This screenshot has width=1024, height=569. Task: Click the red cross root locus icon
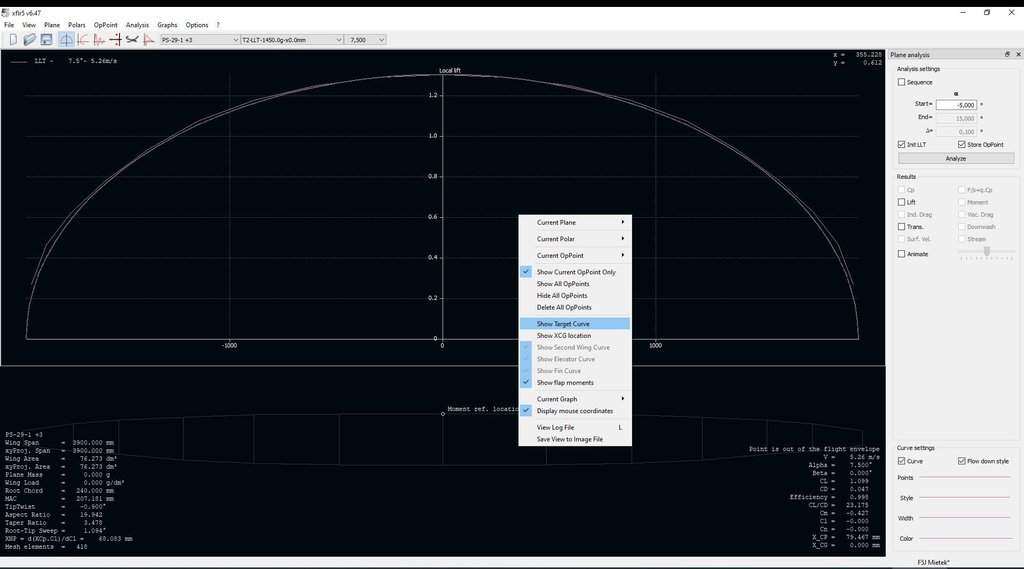click(x=116, y=39)
